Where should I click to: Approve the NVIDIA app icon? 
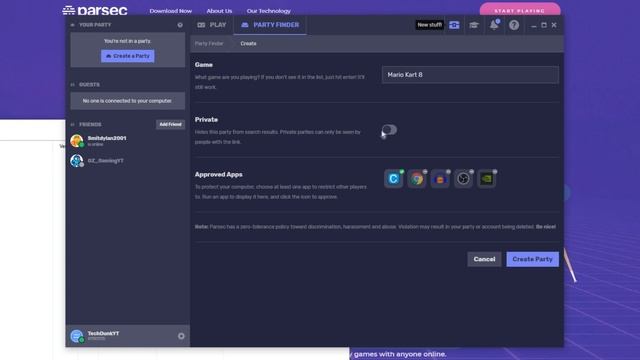[487, 179]
